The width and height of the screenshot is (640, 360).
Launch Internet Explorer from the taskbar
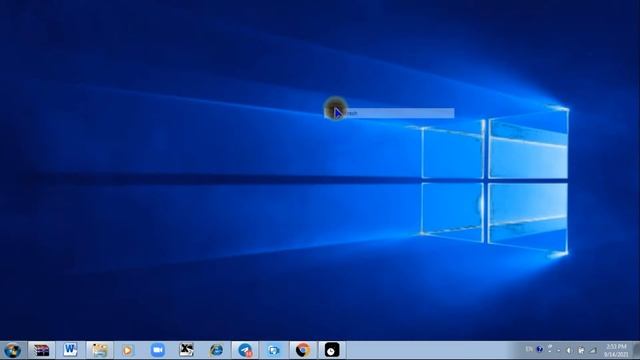[216, 350]
